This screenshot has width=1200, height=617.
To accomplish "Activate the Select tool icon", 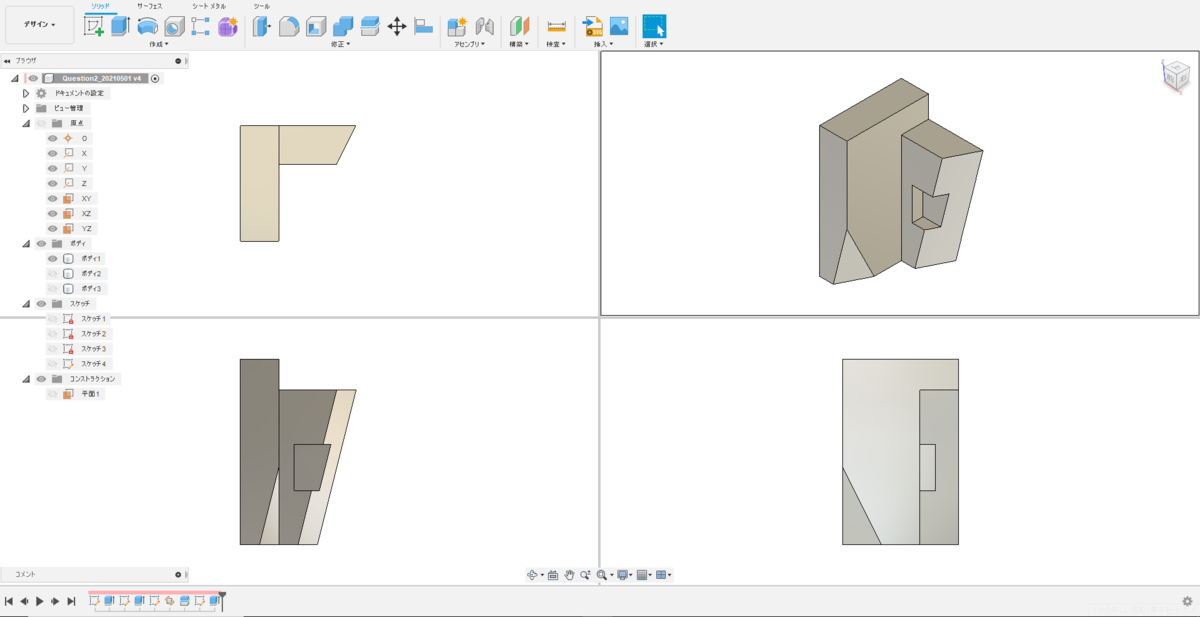I will tap(654, 27).
